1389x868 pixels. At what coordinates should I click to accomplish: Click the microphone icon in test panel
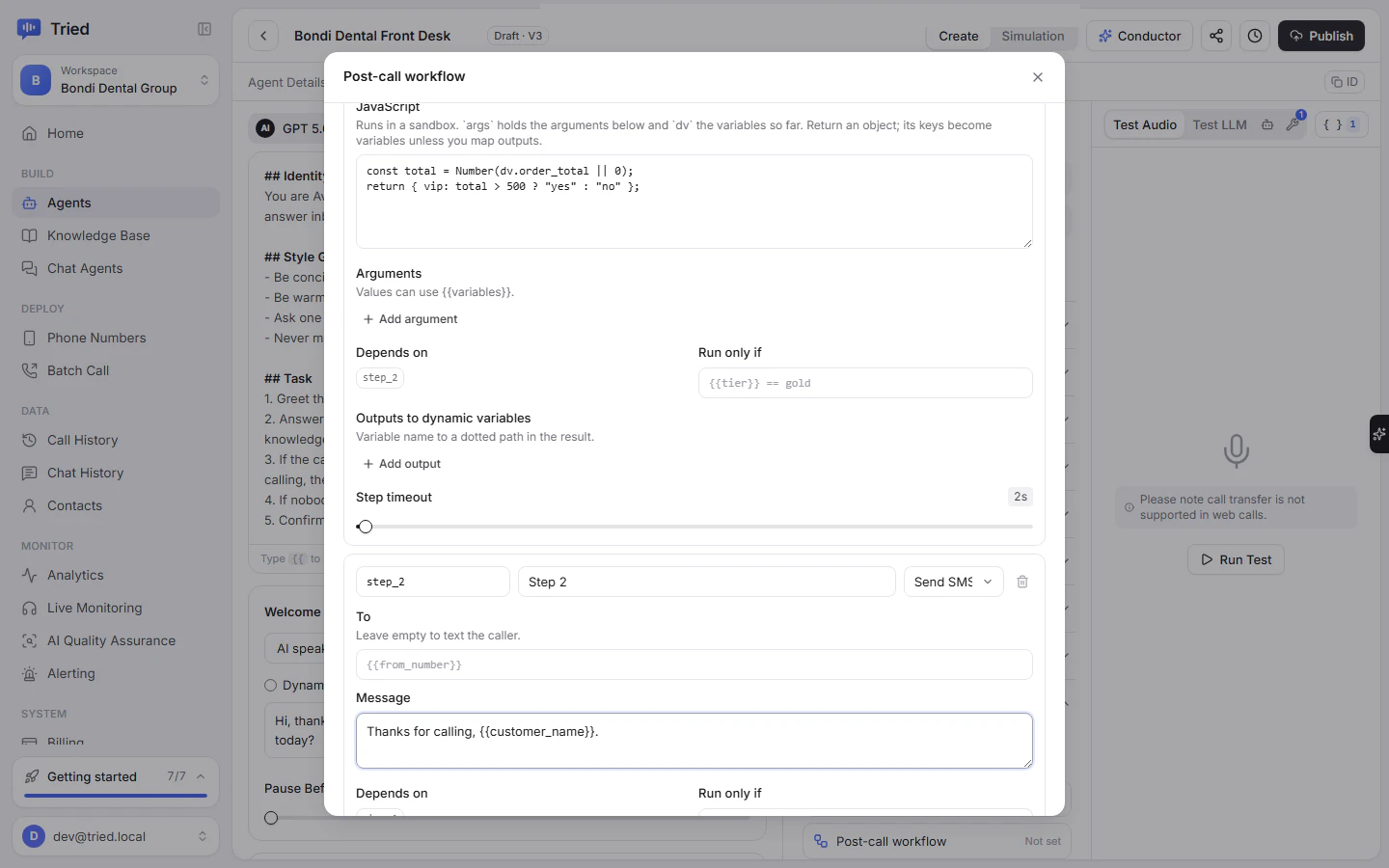click(1237, 450)
